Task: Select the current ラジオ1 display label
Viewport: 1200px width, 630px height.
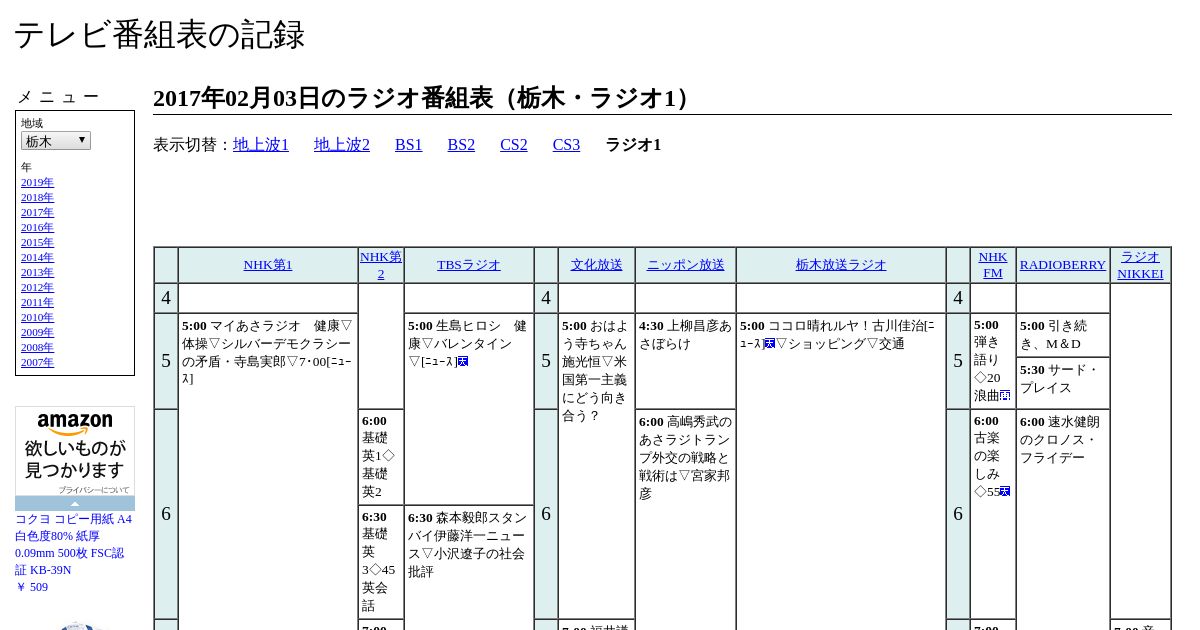Action: pyautogui.click(x=633, y=145)
